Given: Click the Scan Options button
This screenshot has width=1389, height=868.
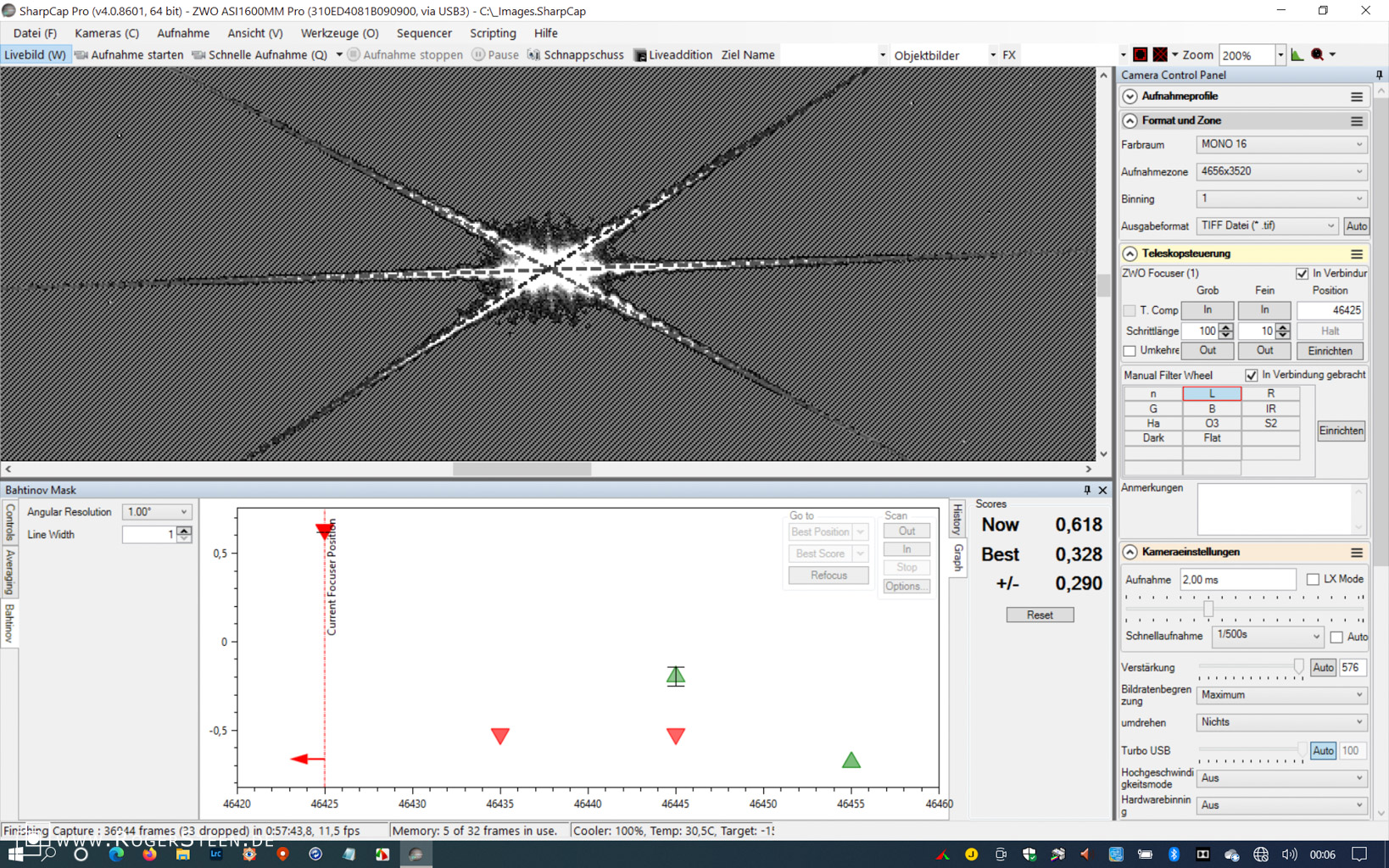Looking at the screenshot, I should (906, 587).
